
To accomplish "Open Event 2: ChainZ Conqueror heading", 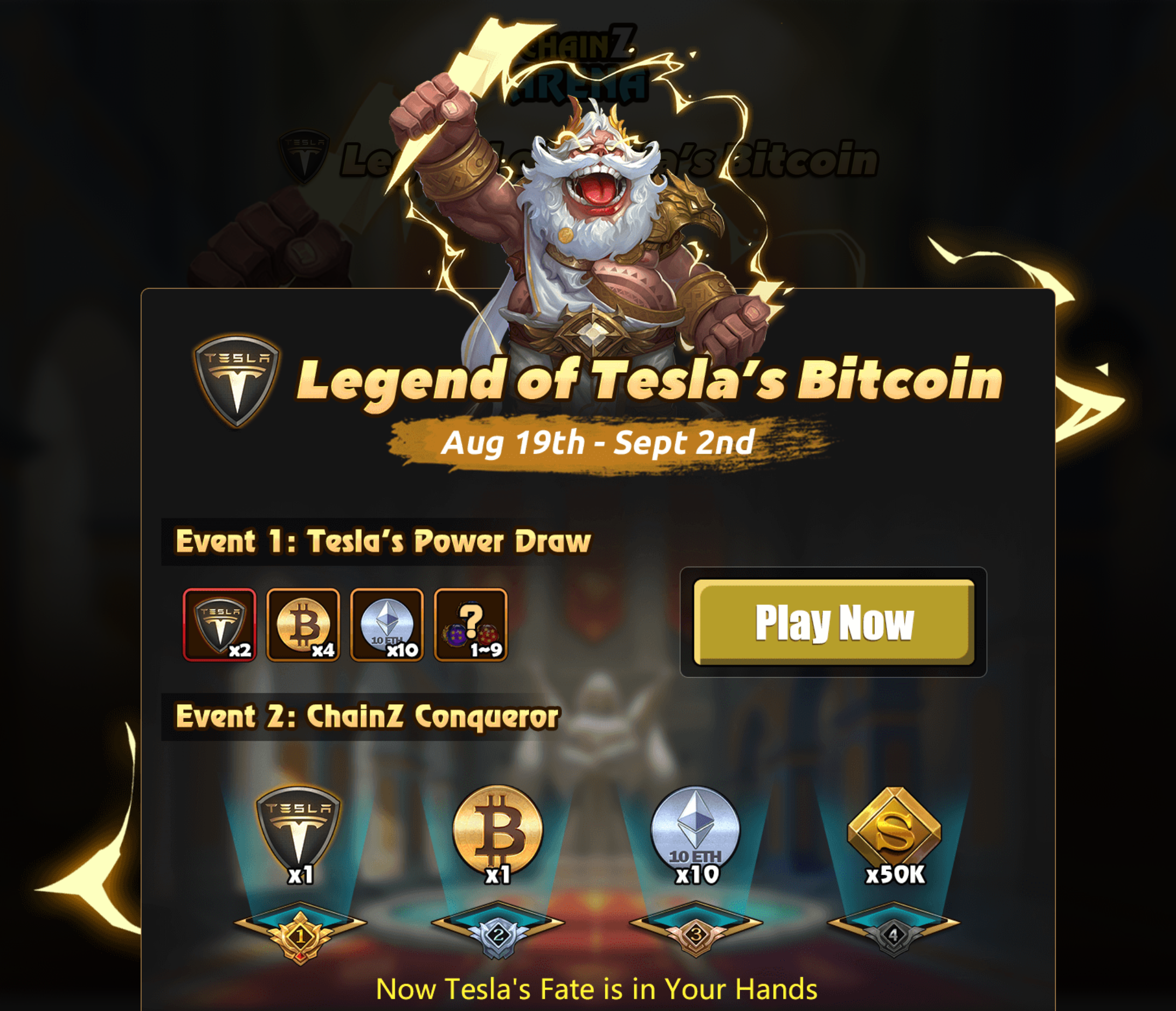I will tap(367, 716).
